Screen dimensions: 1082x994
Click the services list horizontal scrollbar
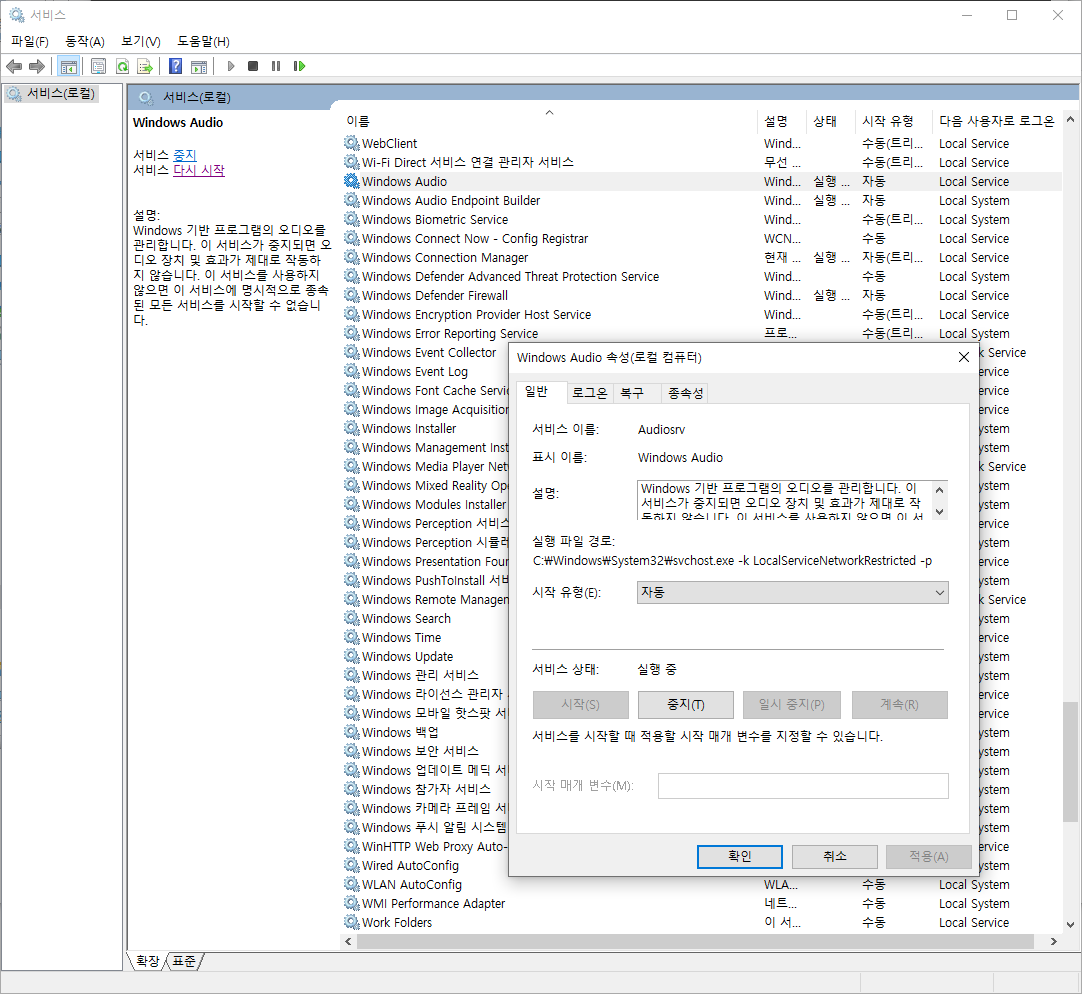695,941
